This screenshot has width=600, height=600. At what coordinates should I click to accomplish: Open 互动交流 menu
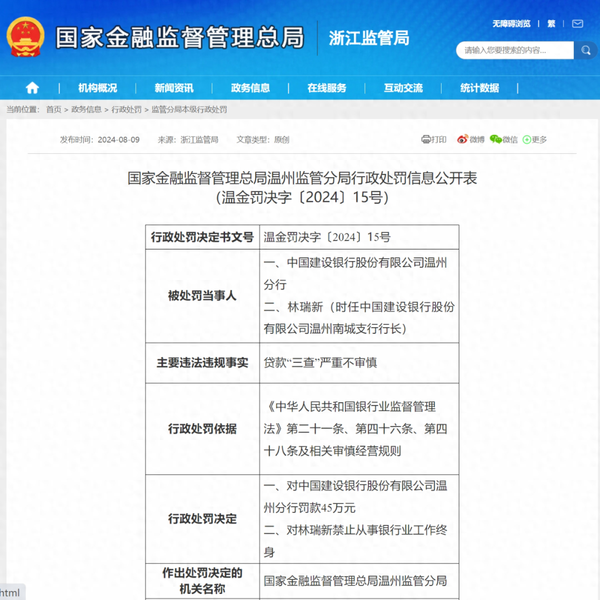point(403,88)
